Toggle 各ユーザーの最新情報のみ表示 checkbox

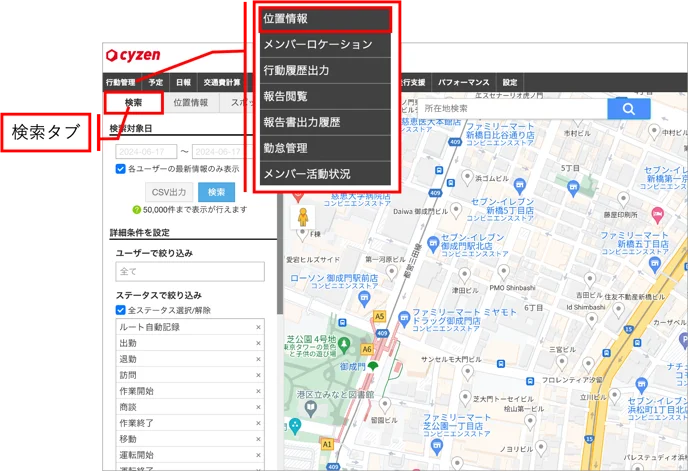[x=121, y=169]
